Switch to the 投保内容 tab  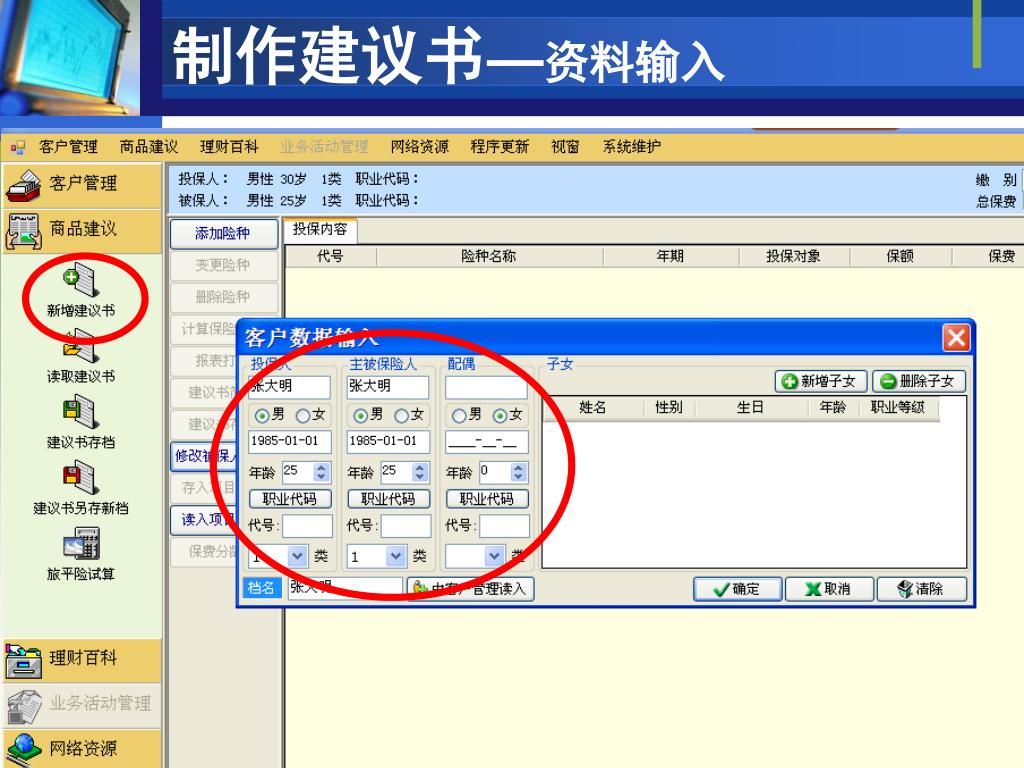320,229
